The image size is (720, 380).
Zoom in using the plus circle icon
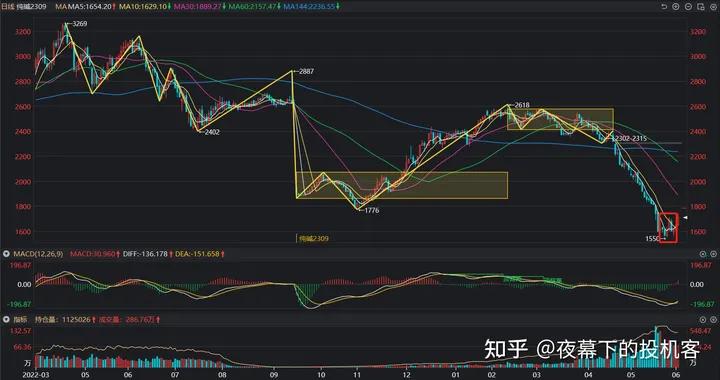click(675, 6)
